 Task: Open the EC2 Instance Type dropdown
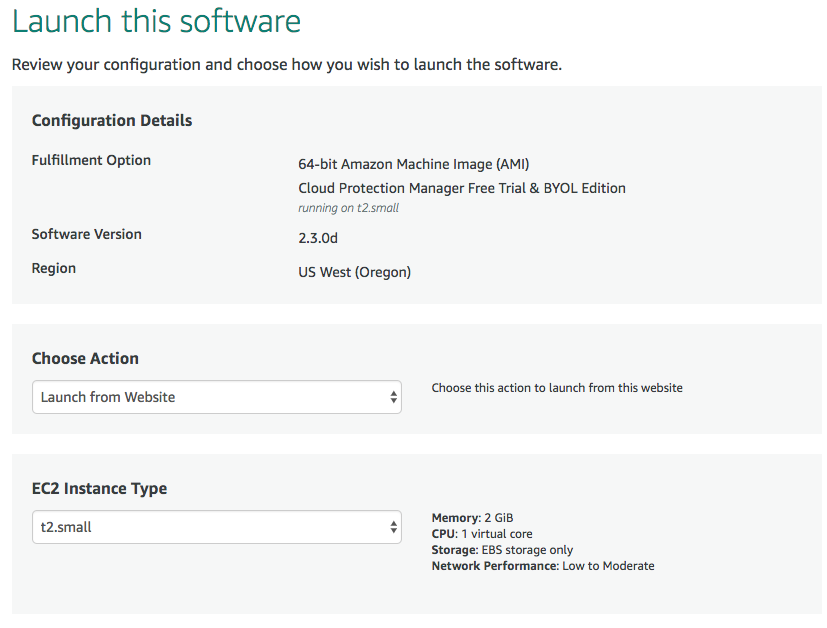click(x=217, y=527)
